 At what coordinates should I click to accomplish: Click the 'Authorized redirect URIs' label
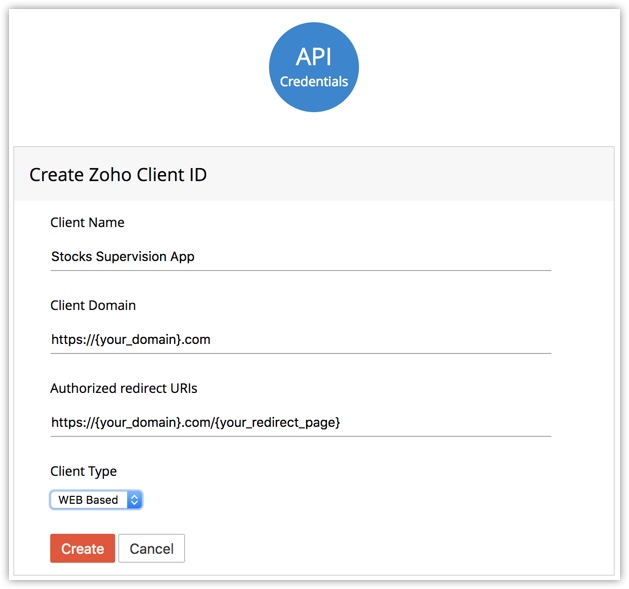131,388
